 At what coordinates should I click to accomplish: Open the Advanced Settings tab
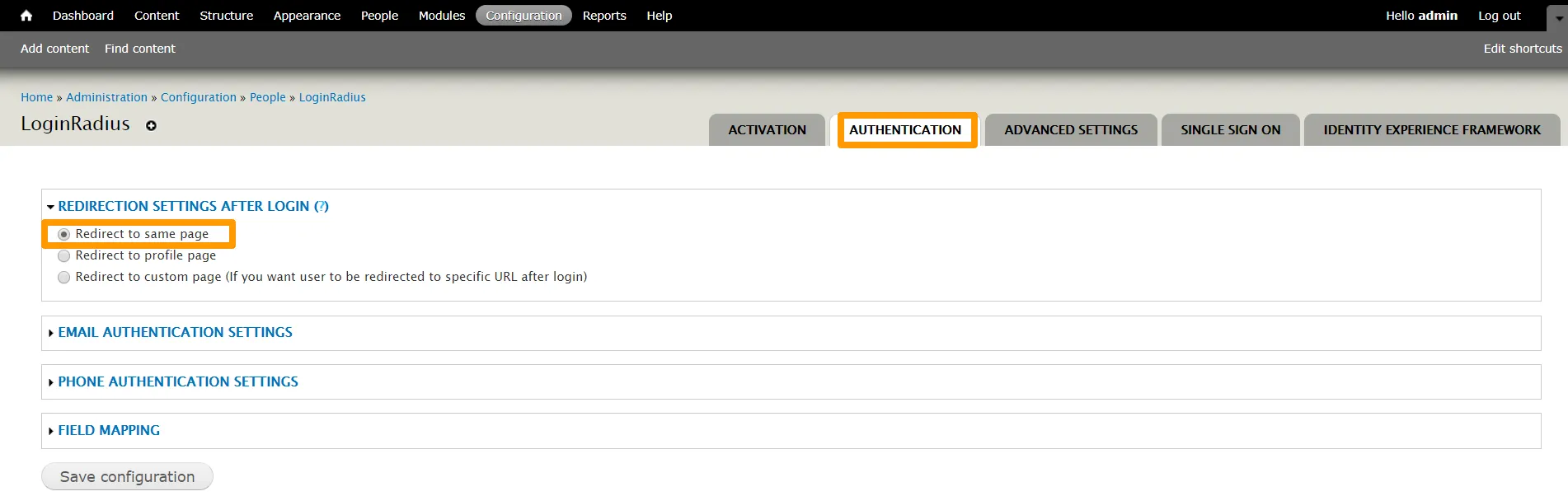coord(1071,130)
